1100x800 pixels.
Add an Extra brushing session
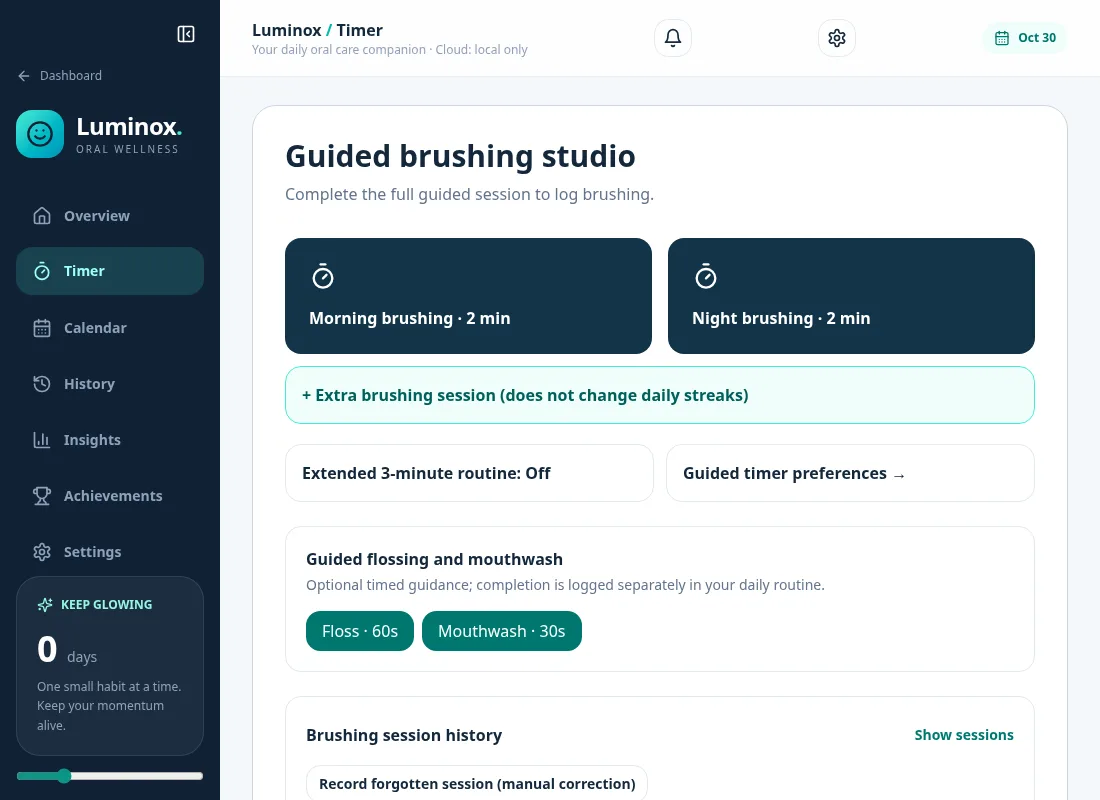660,395
